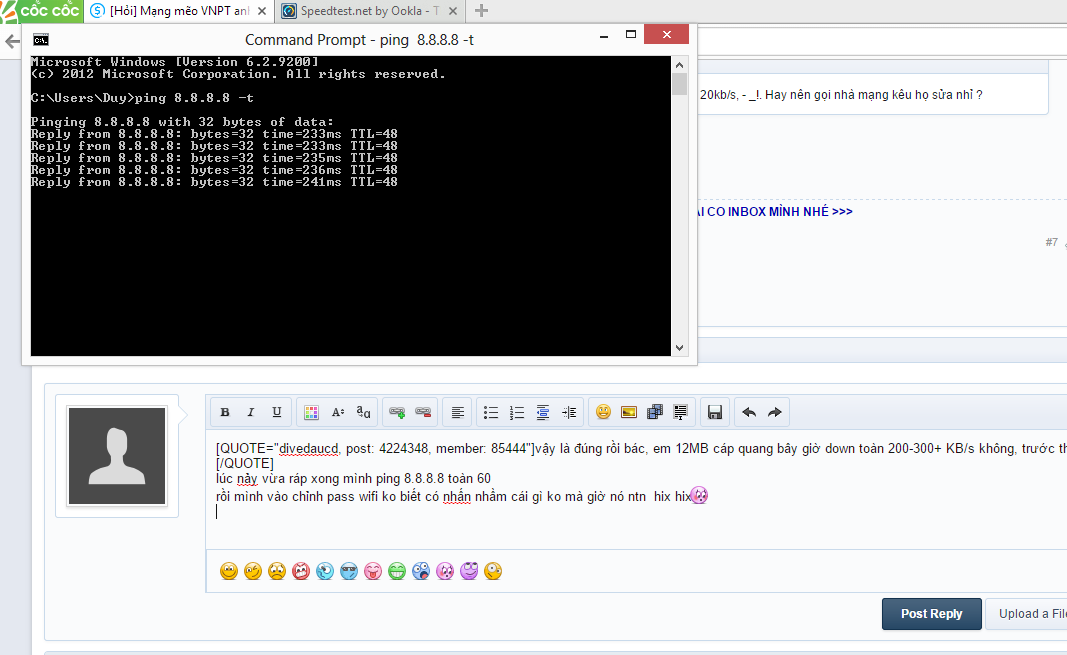The width and height of the screenshot is (1067, 655).
Task: Toggle italic text formatting
Action: pos(251,412)
